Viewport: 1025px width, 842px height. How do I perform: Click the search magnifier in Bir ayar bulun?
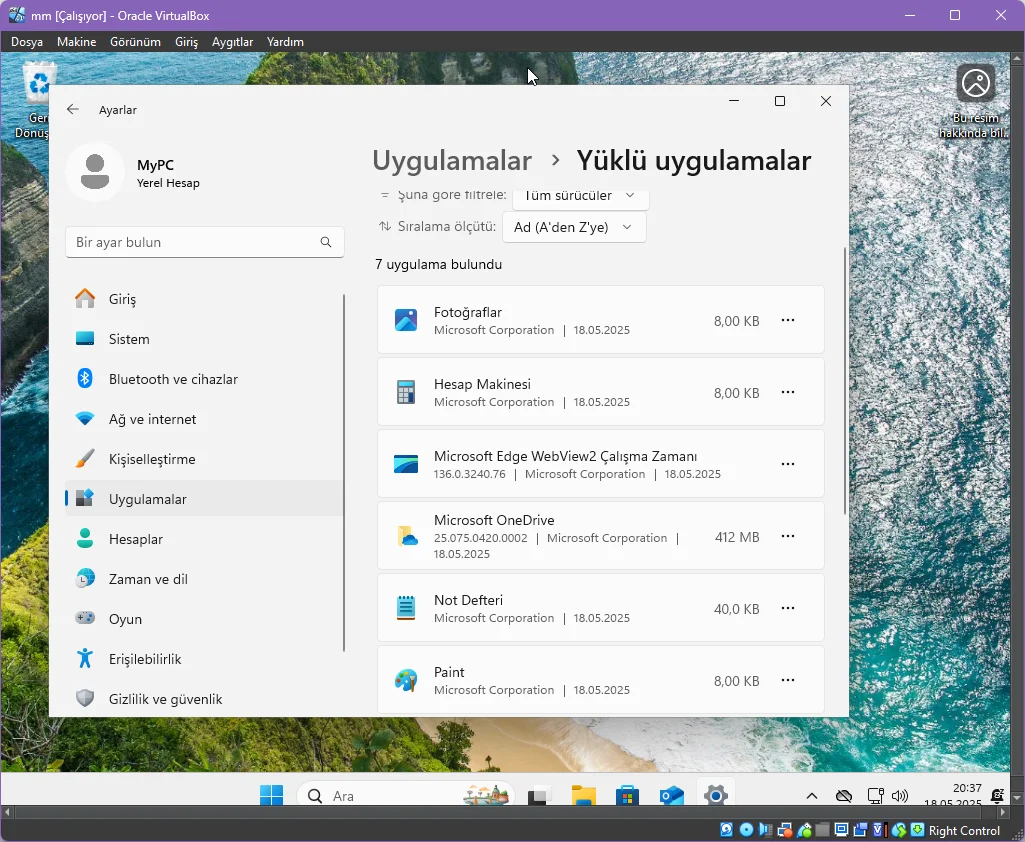point(326,242)
